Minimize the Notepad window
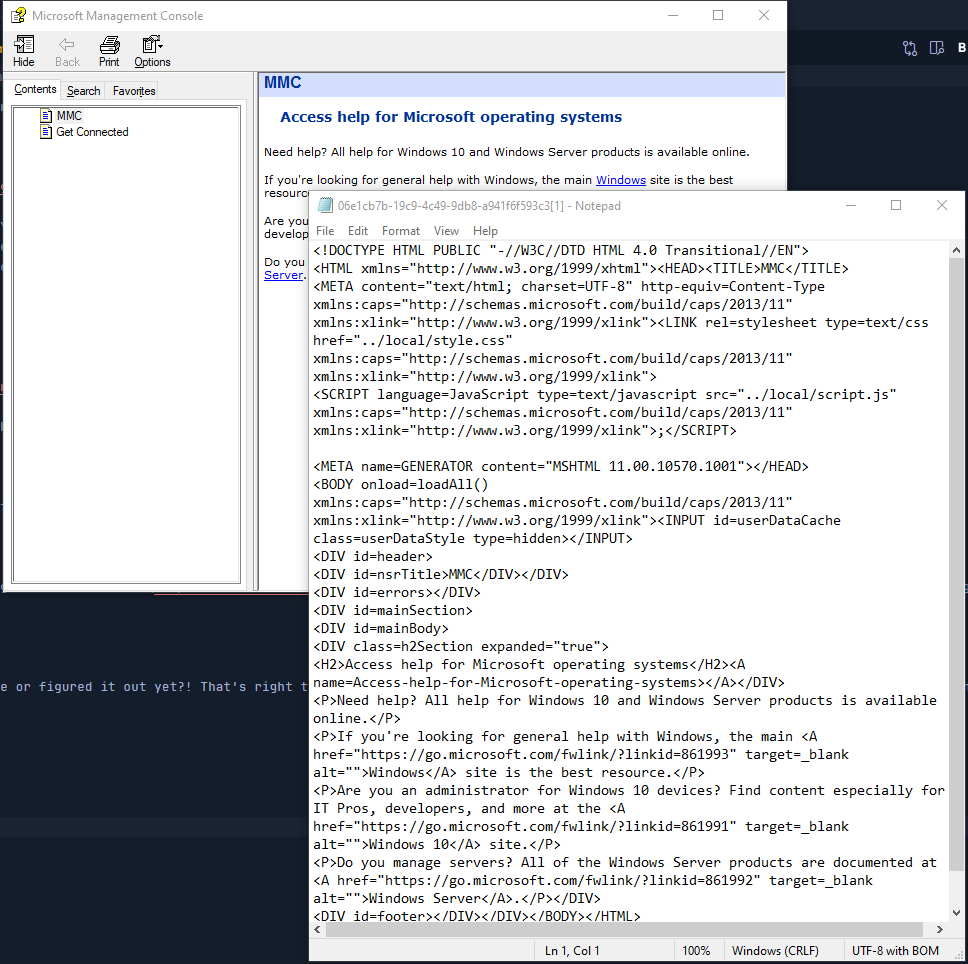The width and height of the screenshot is (968, 964). coord(851,206)
